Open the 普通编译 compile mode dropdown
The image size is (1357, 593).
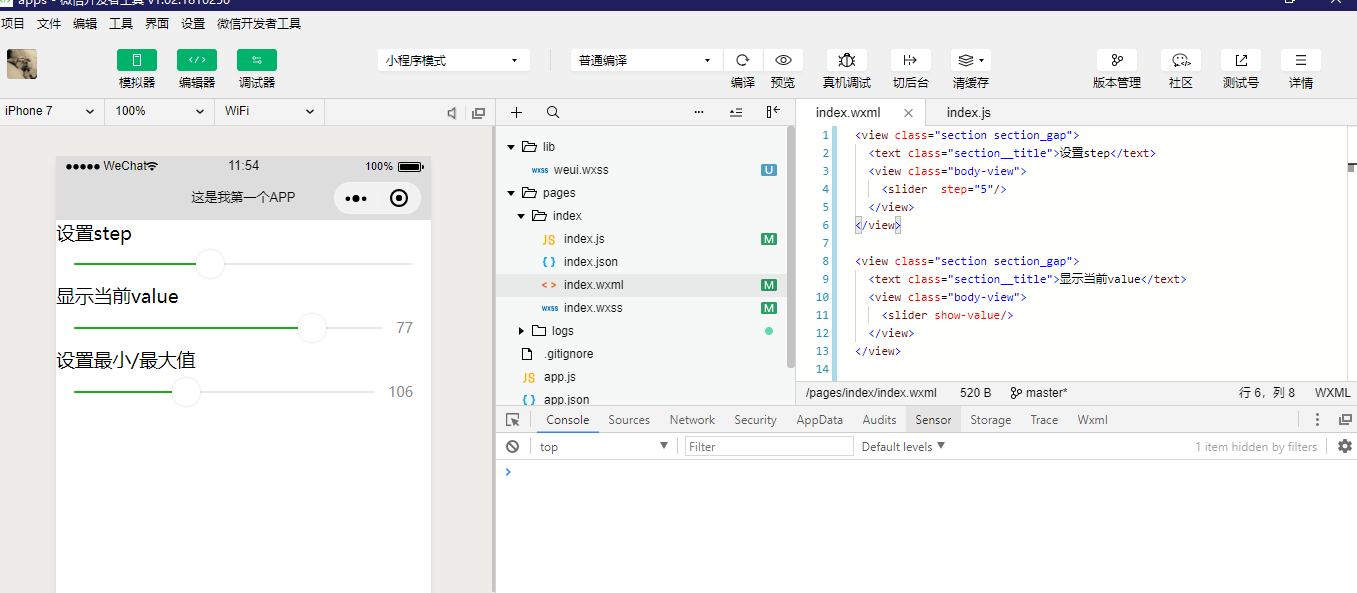coord(645,61)
